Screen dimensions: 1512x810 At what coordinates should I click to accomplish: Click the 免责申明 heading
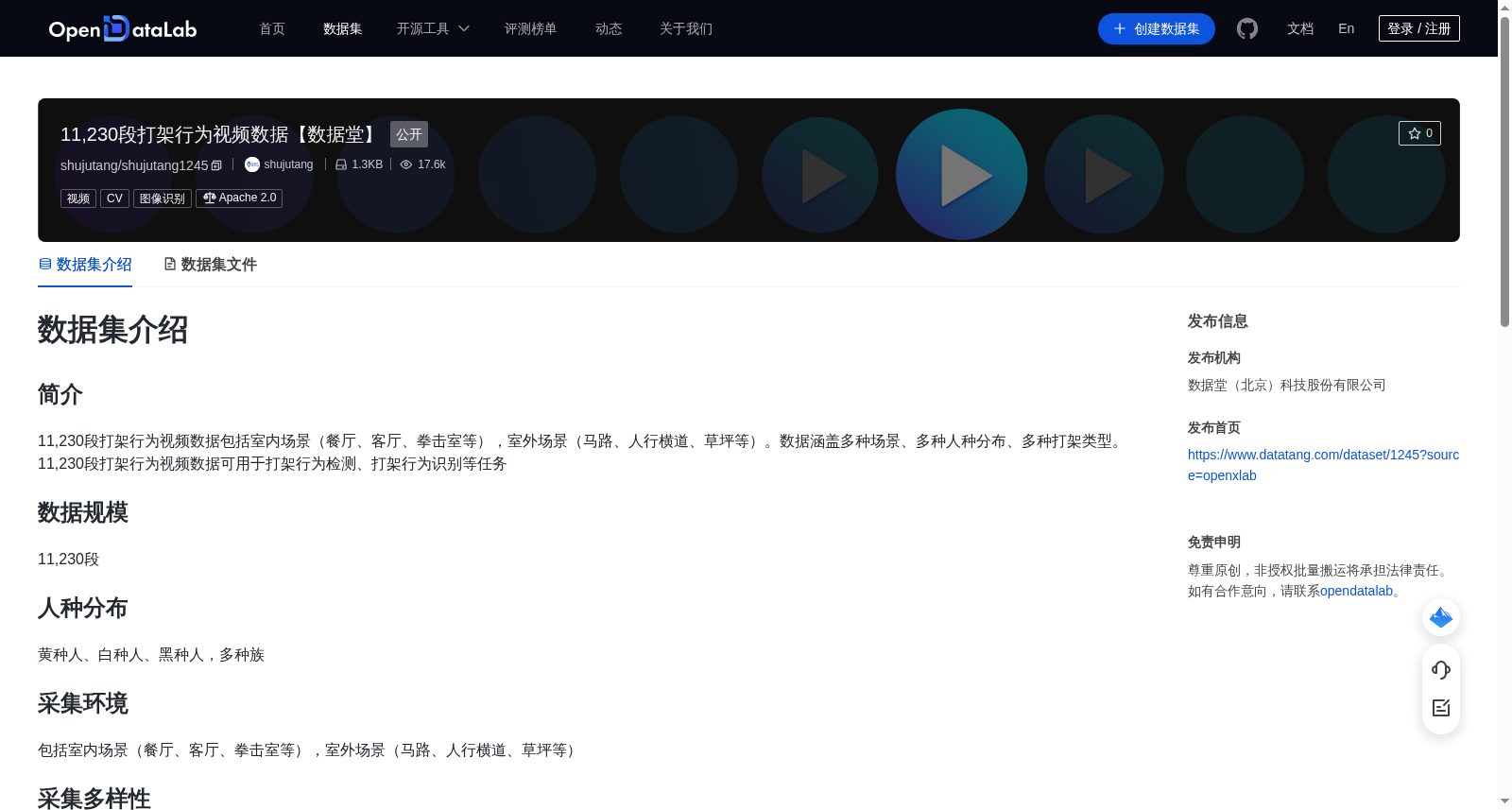pos(1214,542)
